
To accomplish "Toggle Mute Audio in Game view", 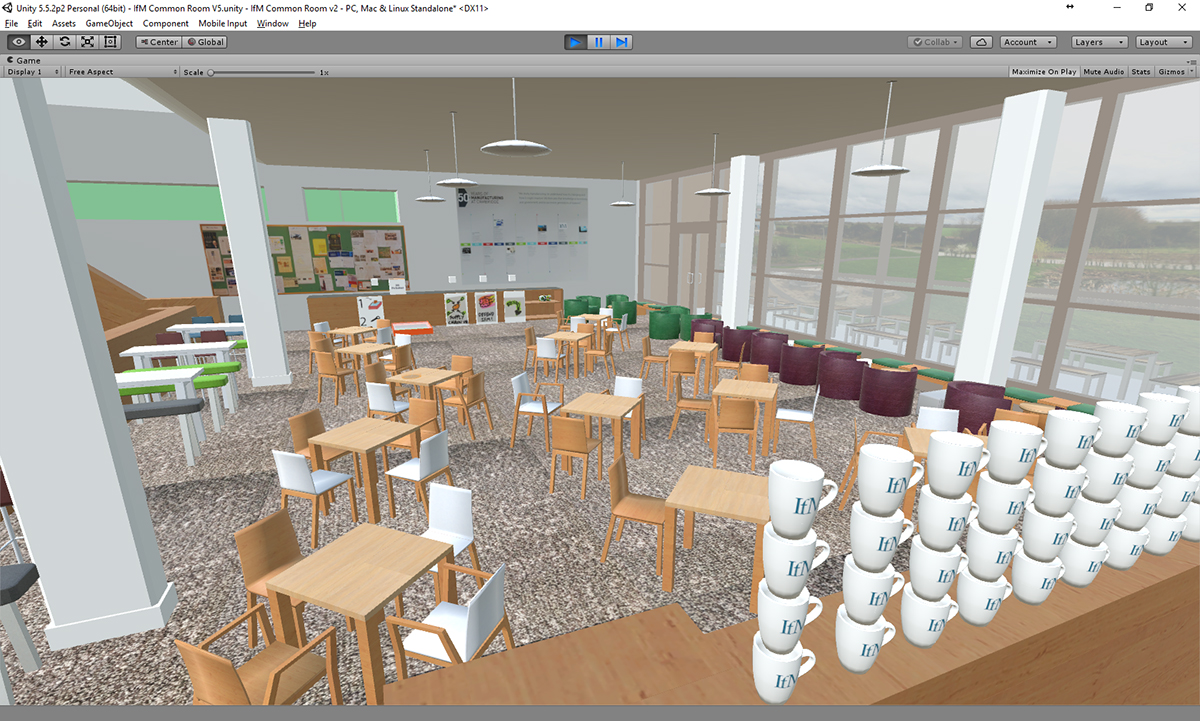I will 1104,72.
